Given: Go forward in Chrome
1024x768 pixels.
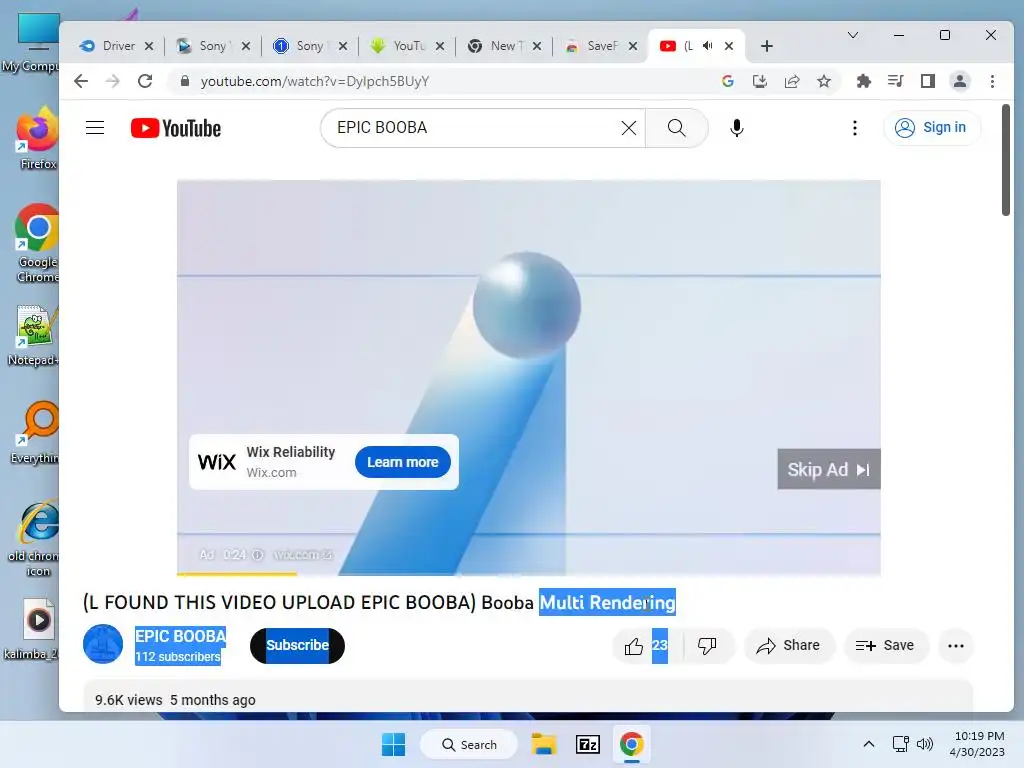Looking at the screenshot, I should pos(113,81).
